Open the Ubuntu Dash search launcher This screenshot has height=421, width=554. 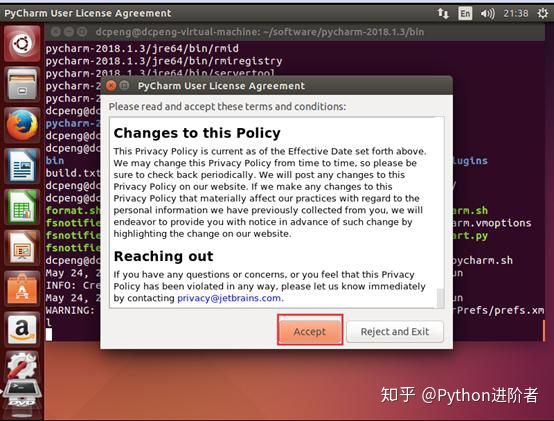click(x=22, y=43)
